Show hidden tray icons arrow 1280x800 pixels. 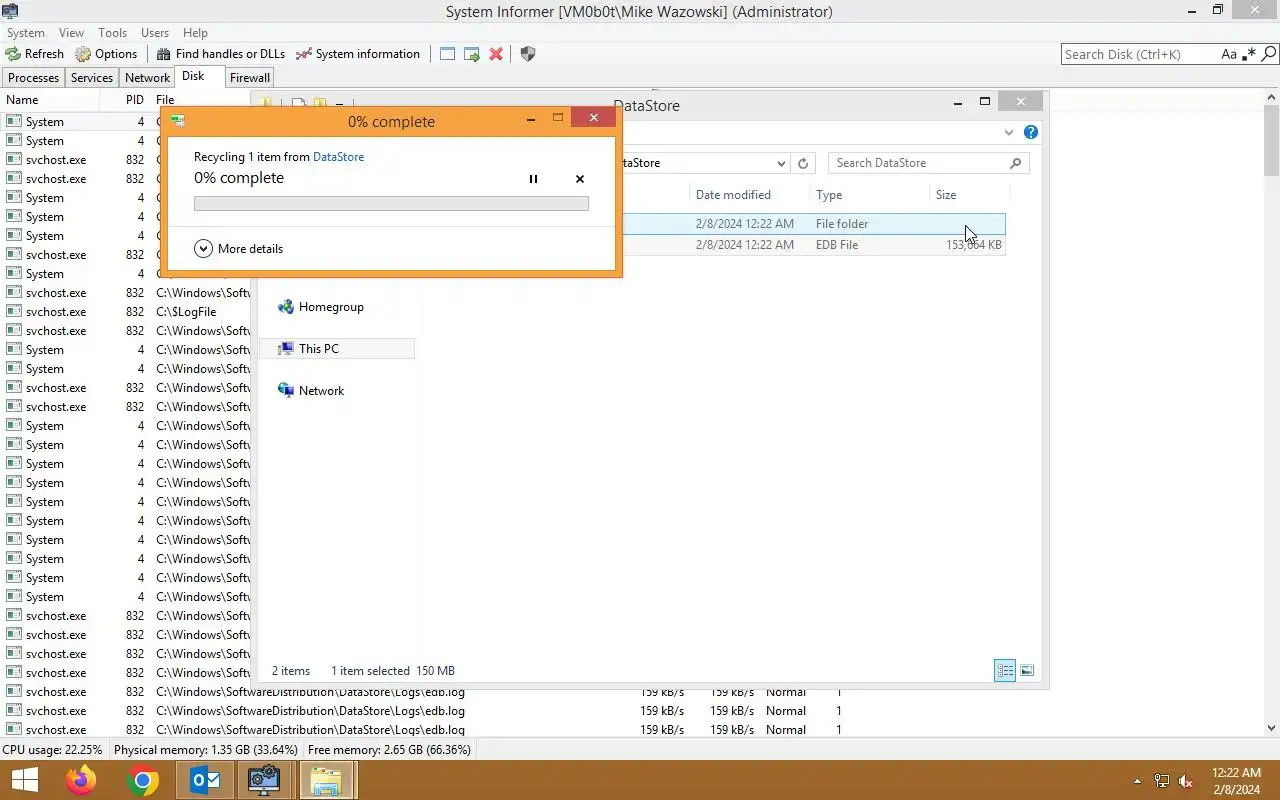[1137, 781]
